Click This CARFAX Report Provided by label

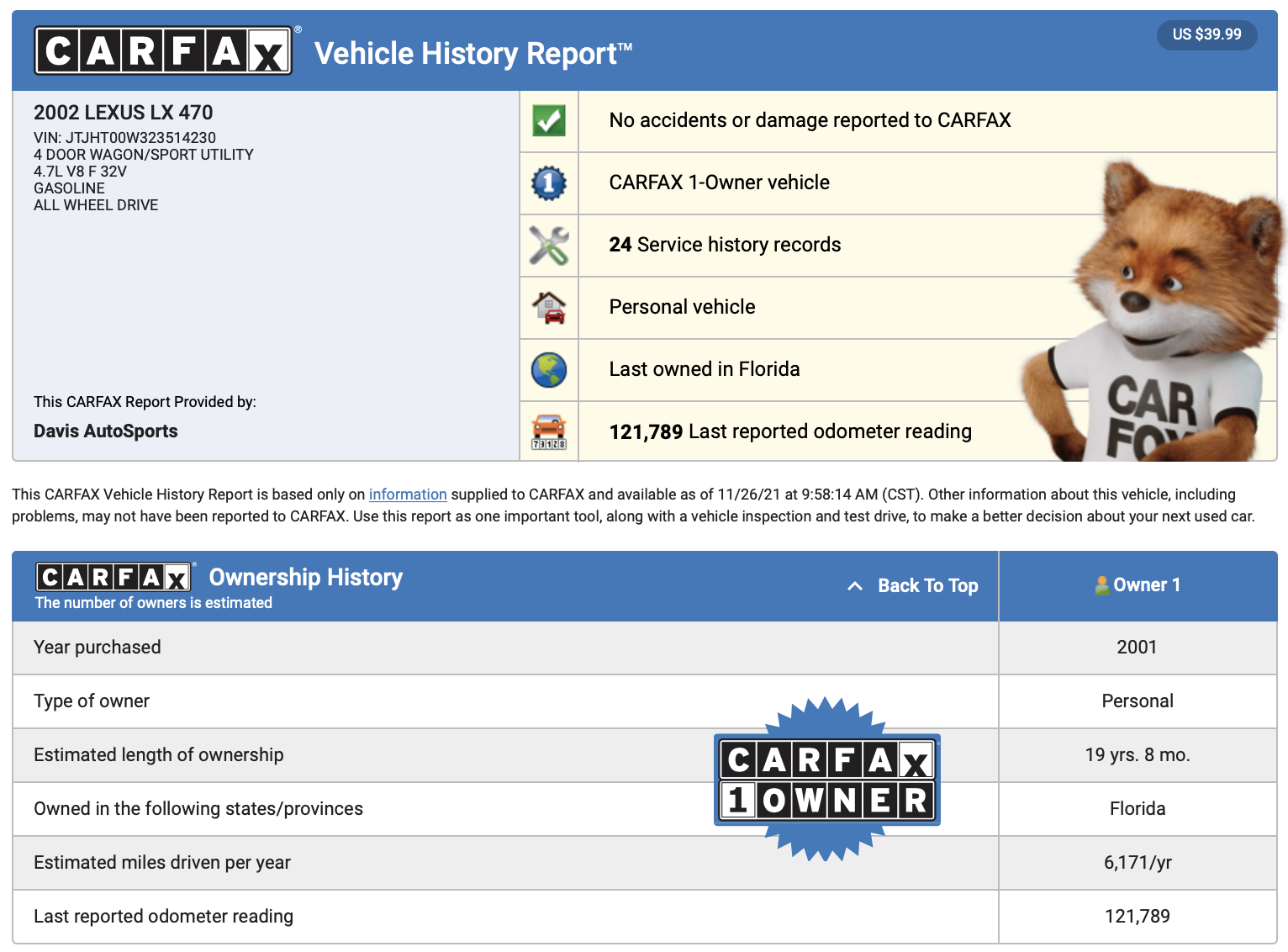pos(145,402)
